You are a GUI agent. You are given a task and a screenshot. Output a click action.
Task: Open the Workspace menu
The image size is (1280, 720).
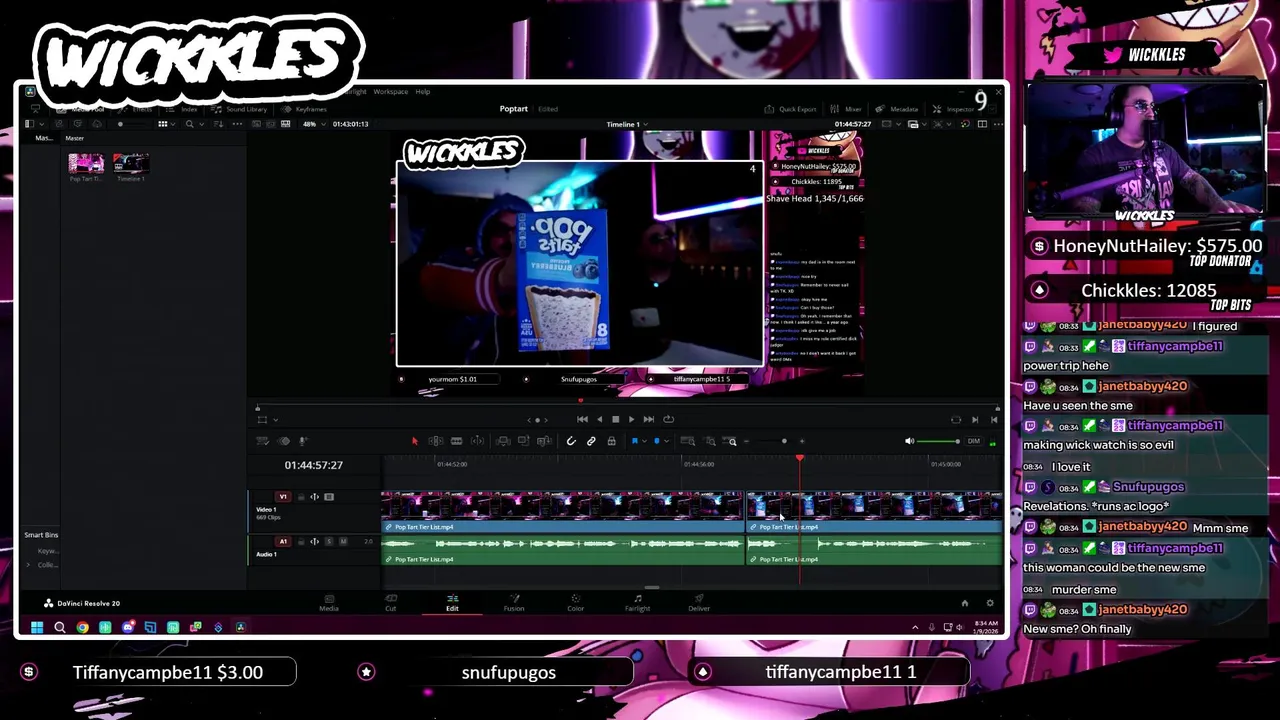[390, 92]
